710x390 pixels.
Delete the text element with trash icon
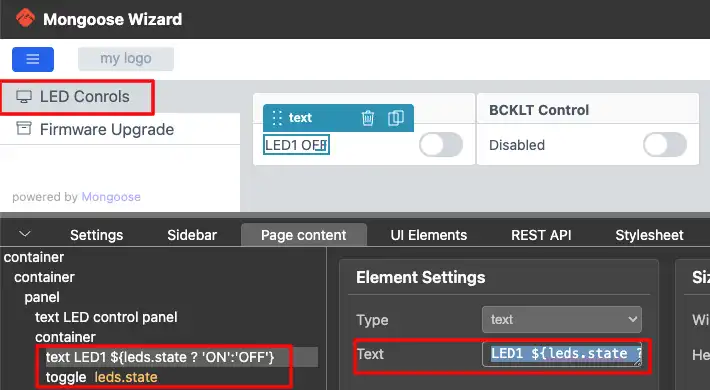(x=368, y=118)
